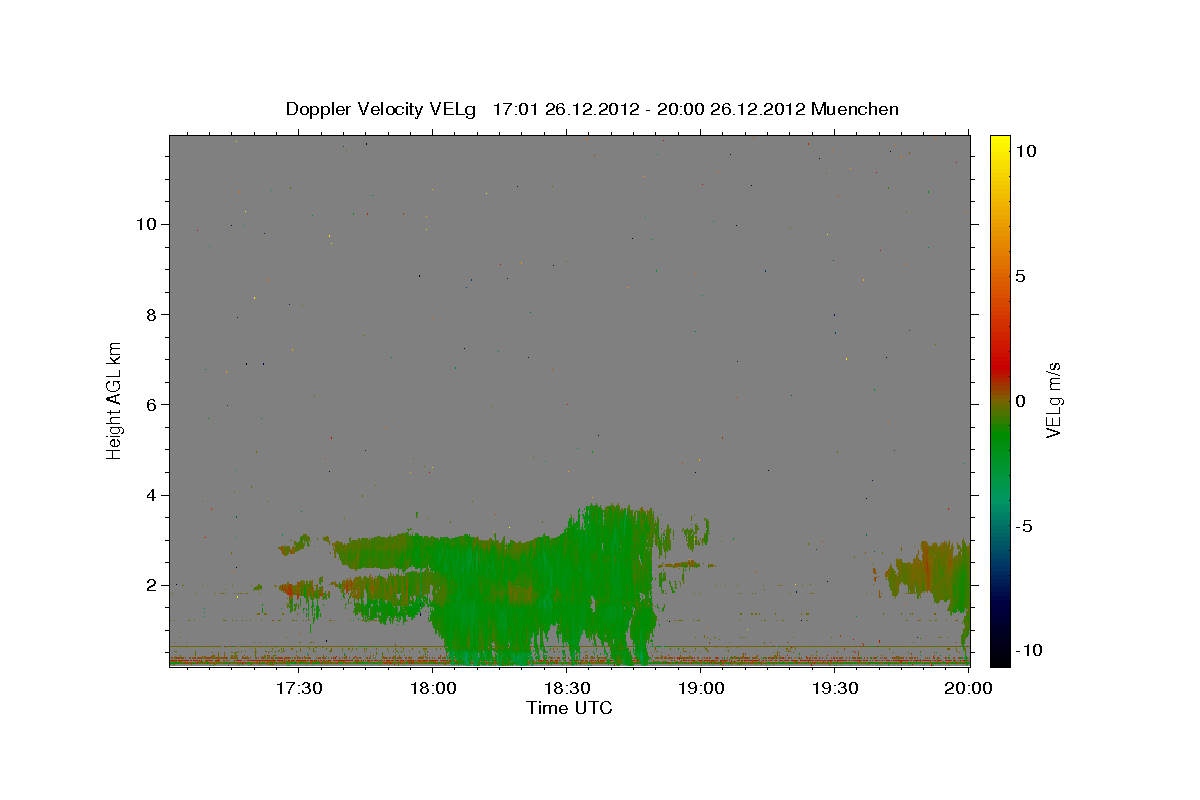Click the 'Height AGL km' axis label
This screenshot has width=1200, height=800.
(x=114, y=400)
